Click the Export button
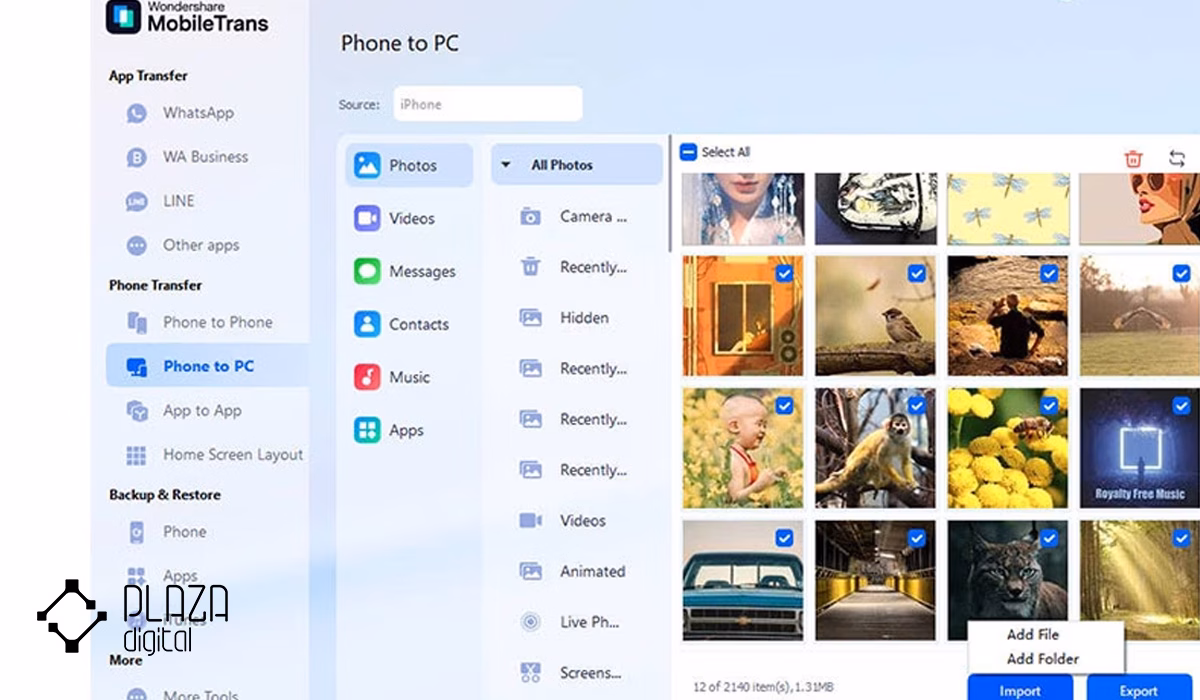Viewport: 1200px width, 700px height. click(1139, 688)
